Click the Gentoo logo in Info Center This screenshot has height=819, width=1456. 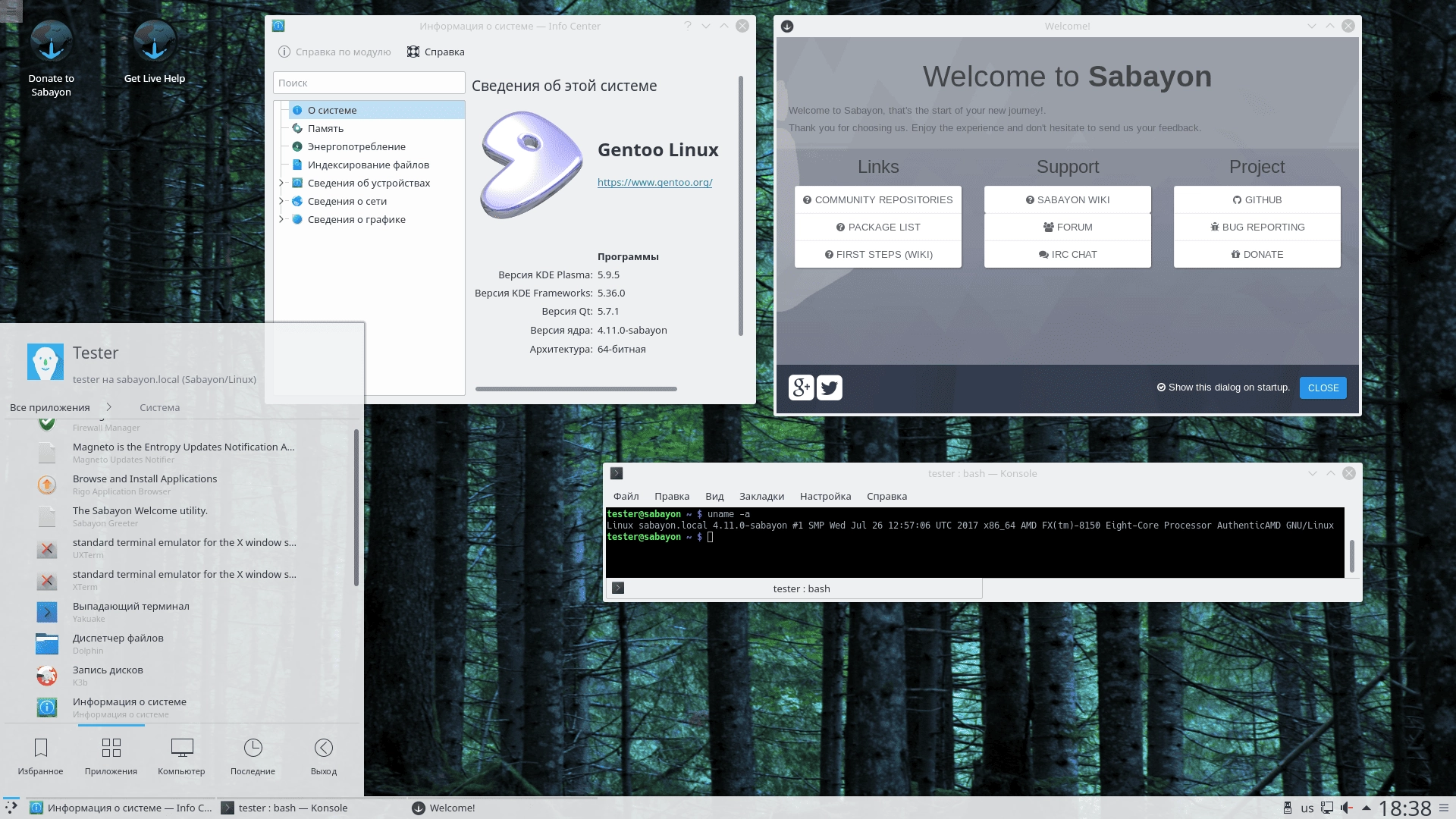coord(531,165)
